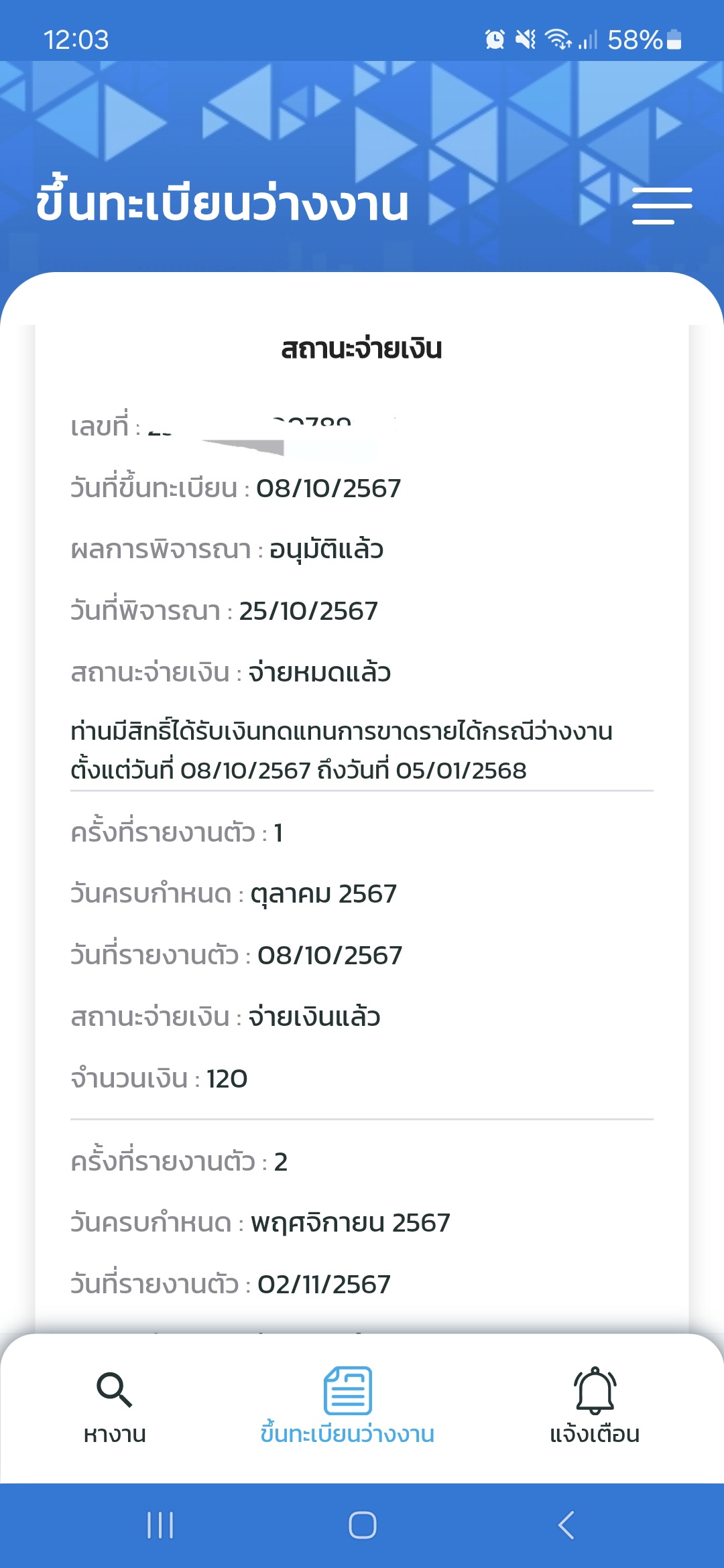Screen dimensions: 724x1568
Task: Tap the Android home button icon
Action: coord(362,1525)
